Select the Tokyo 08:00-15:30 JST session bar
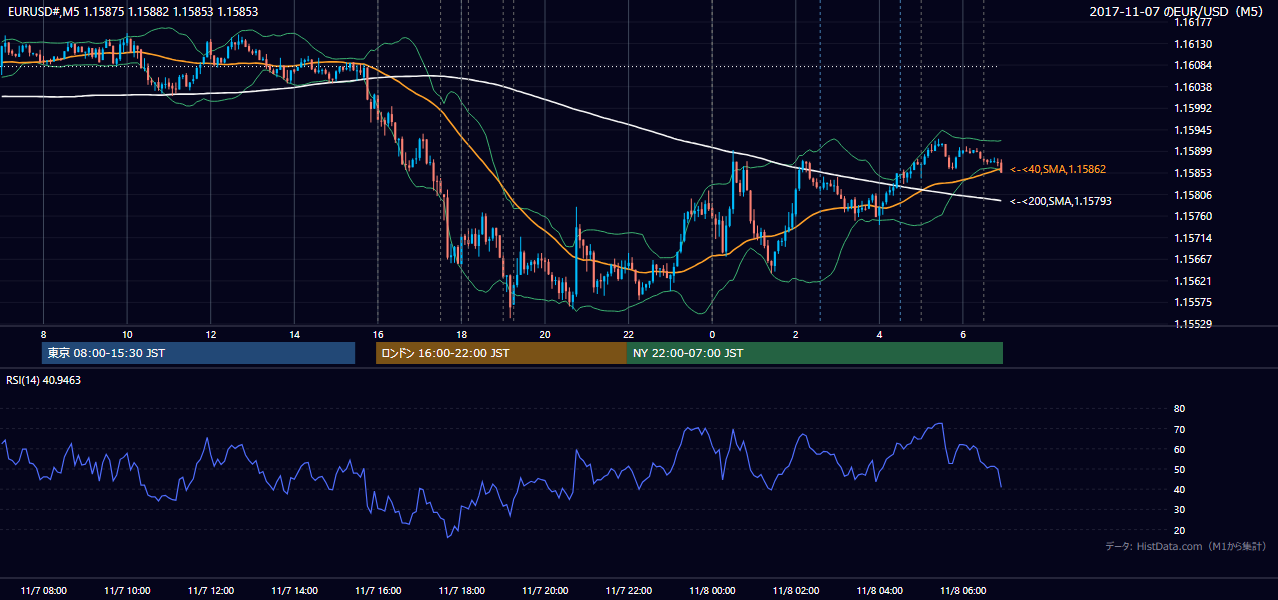 [199, 353]
